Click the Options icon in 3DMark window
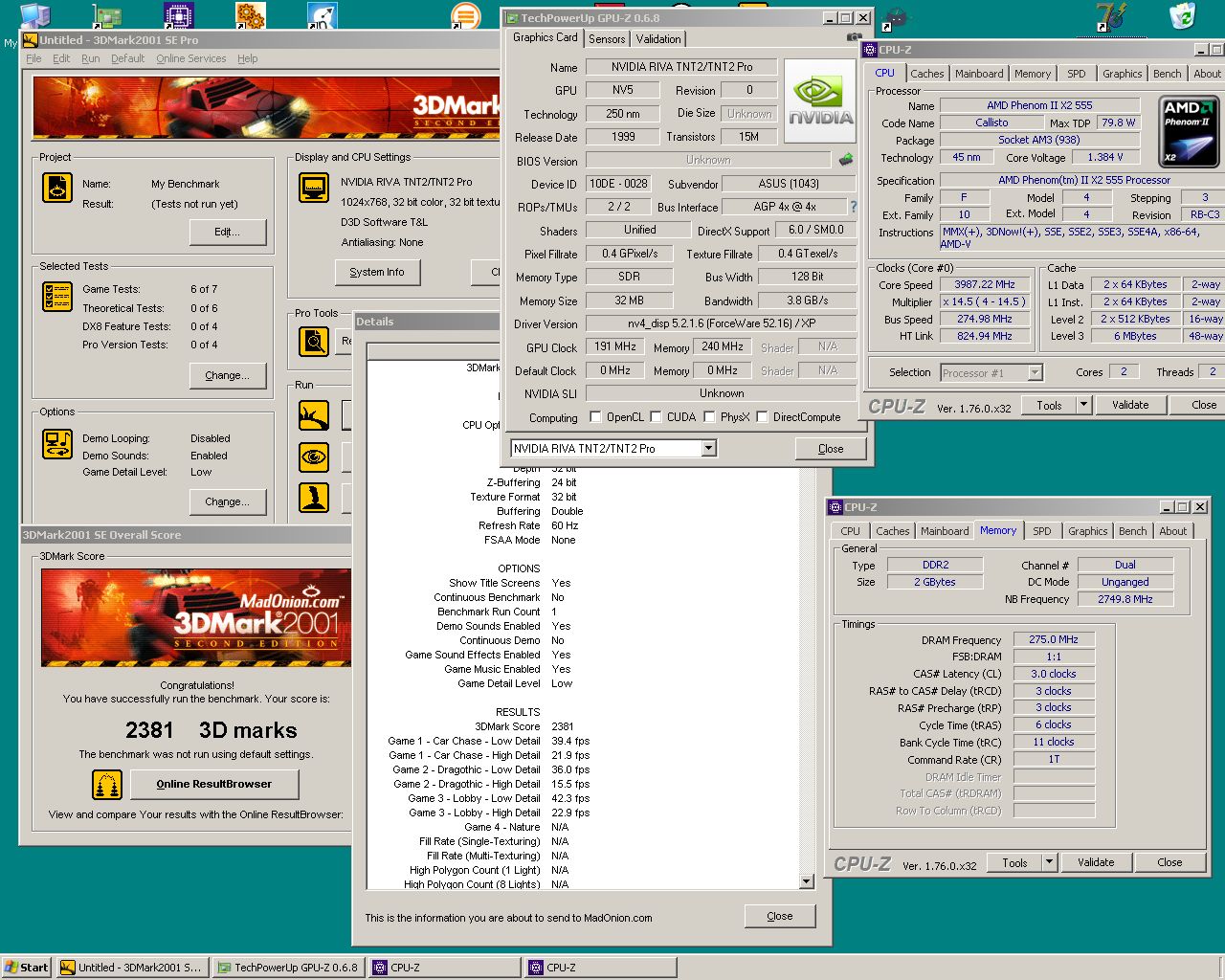 (57, 444)
